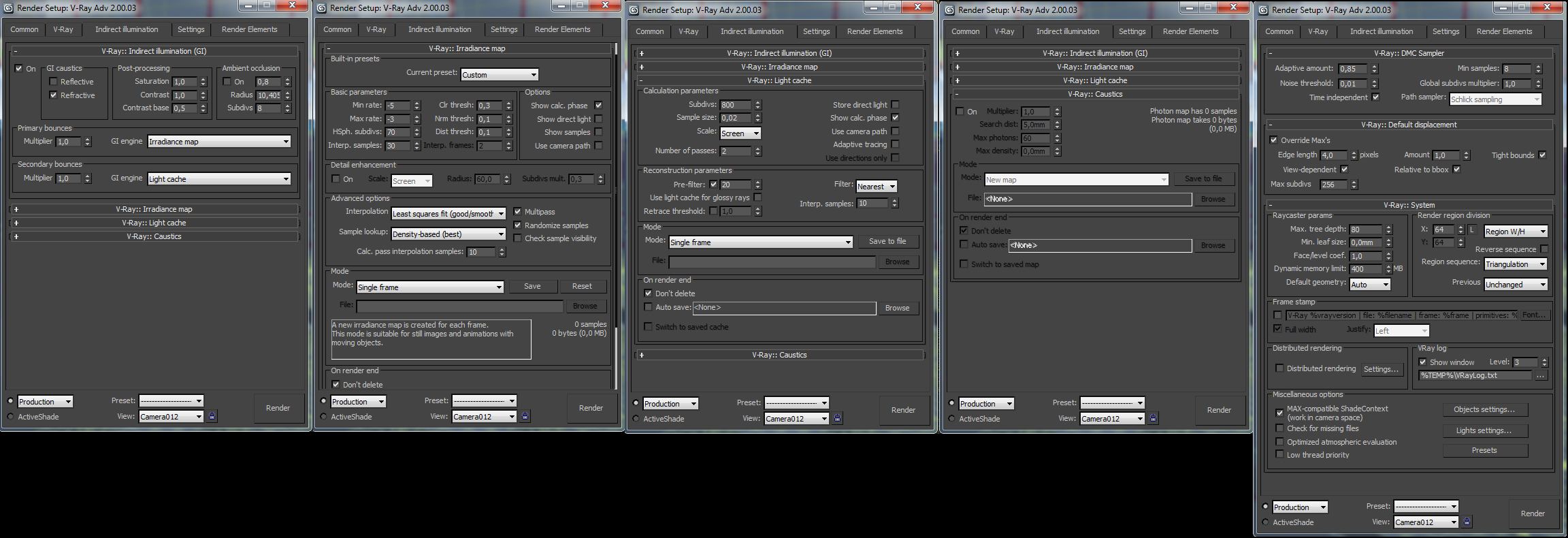
Task: Open Objects settings... under Miscellaneous options
Action: click(x=1484, y=409)
